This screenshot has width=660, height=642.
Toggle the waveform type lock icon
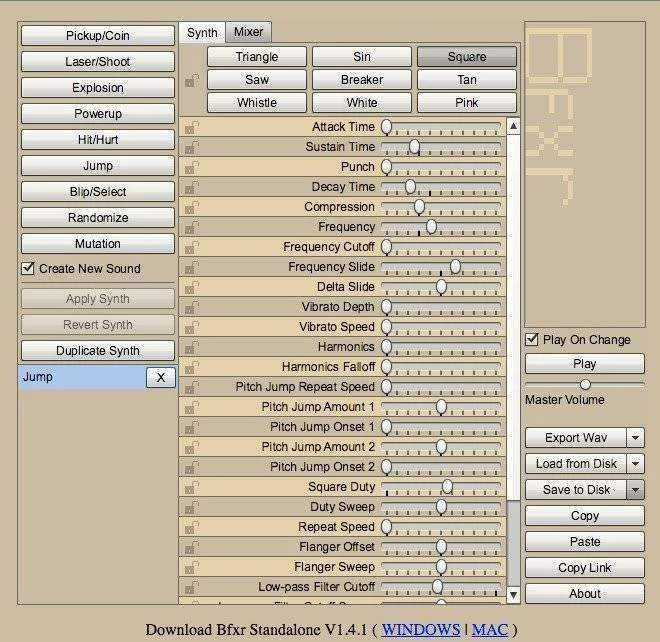point(192,80)
